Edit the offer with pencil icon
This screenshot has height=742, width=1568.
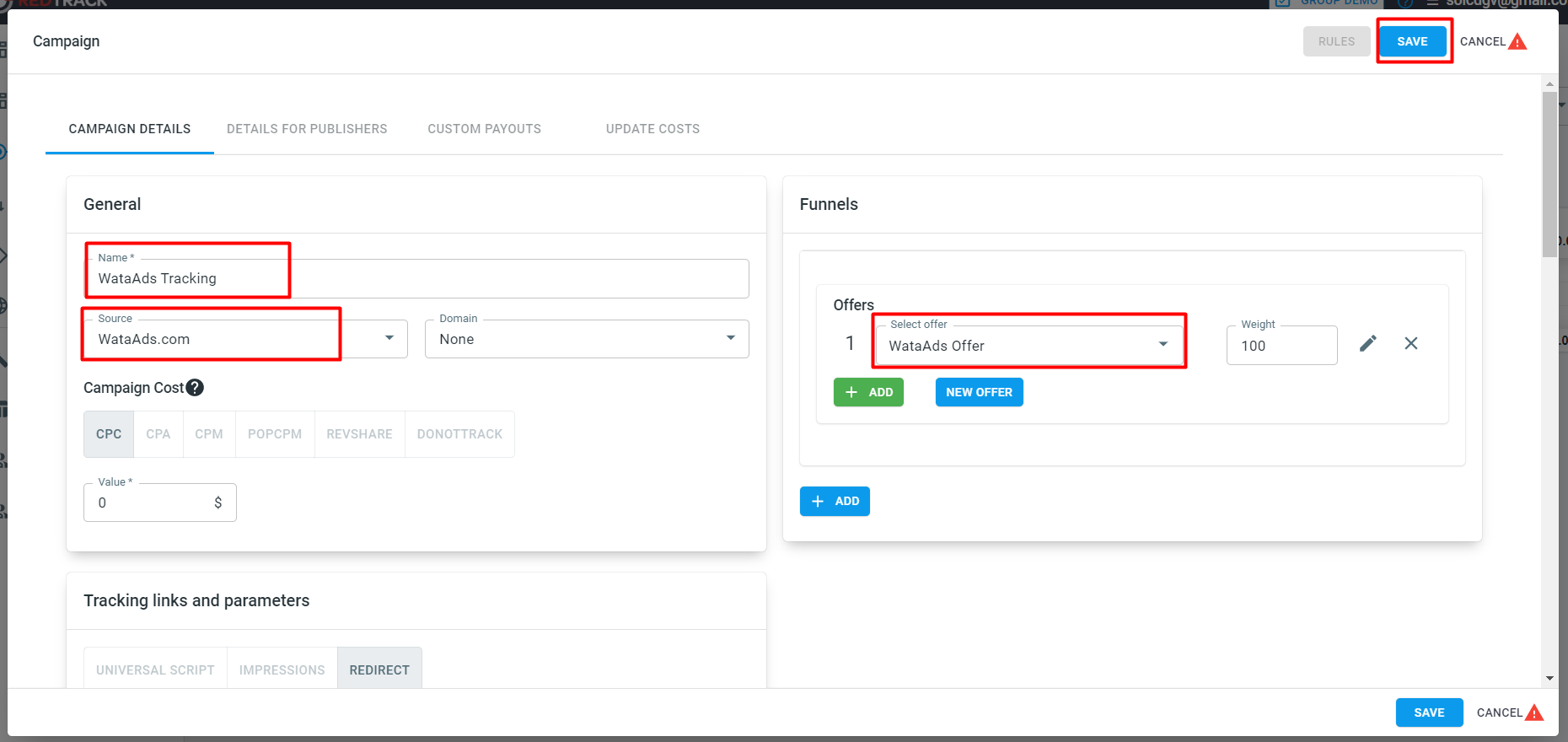point(1368,343)
